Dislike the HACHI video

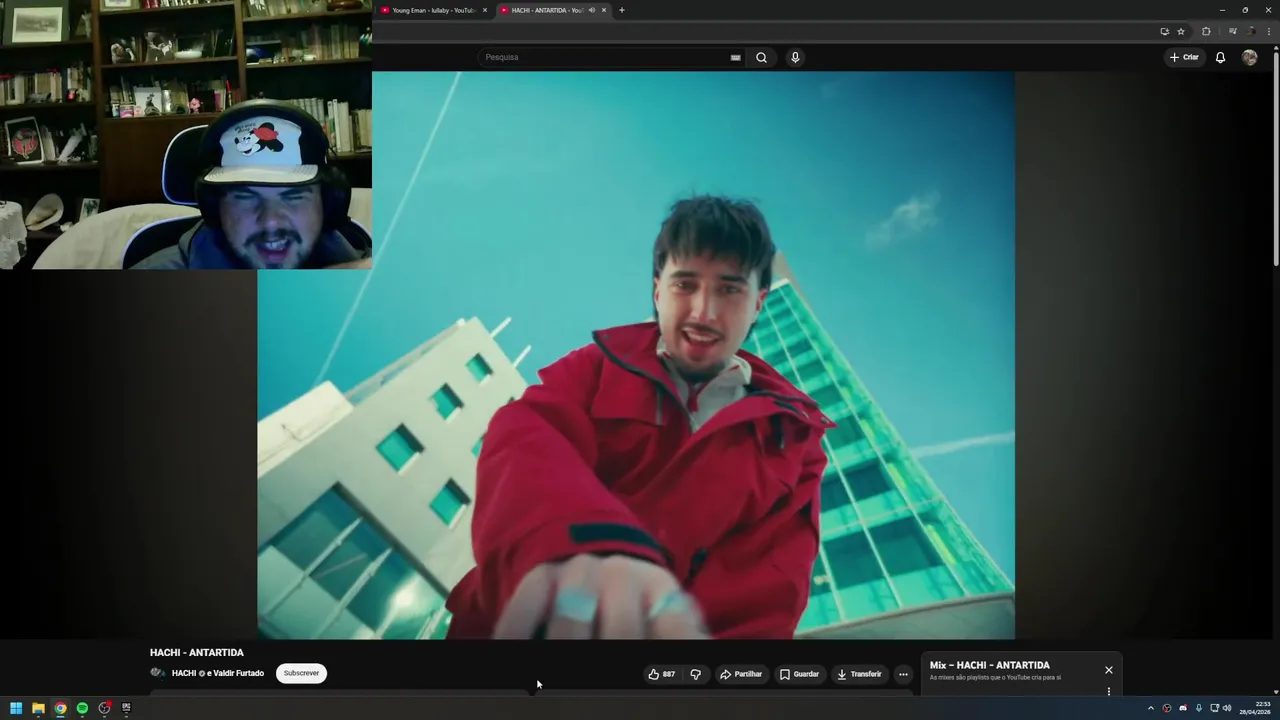pos(696,674)
